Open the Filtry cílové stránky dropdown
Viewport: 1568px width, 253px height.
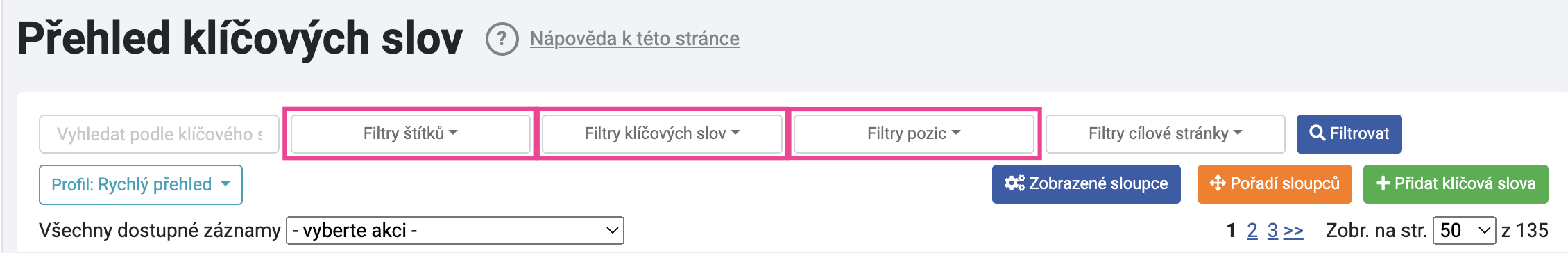coord(1165,133)
